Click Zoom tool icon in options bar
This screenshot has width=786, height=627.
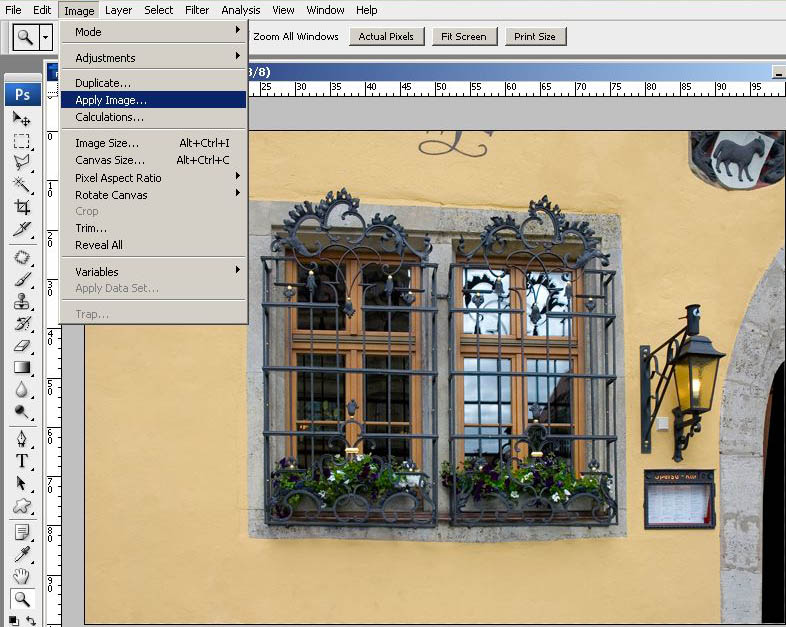coord(25,37)
